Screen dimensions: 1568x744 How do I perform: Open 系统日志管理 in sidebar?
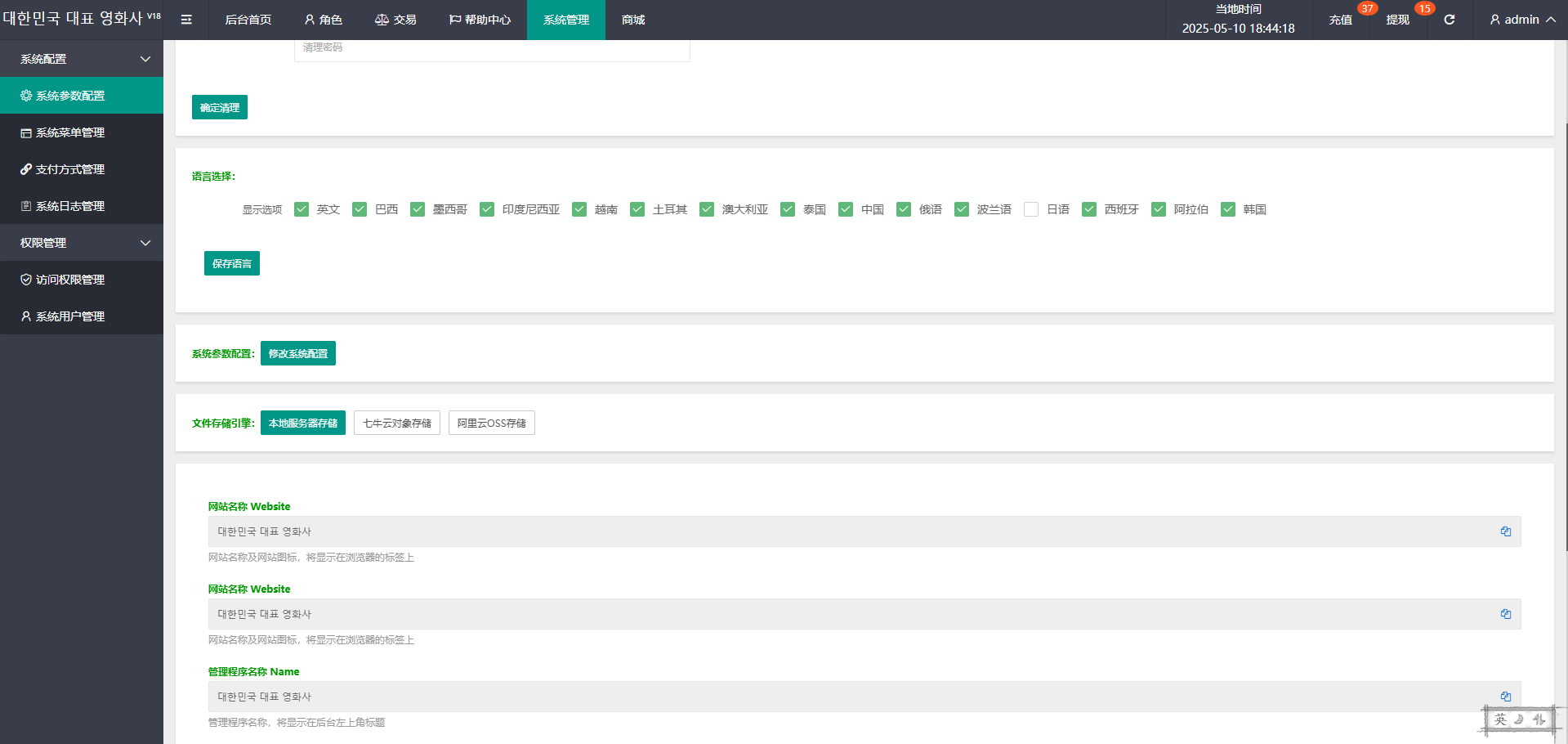pos(82,206)
